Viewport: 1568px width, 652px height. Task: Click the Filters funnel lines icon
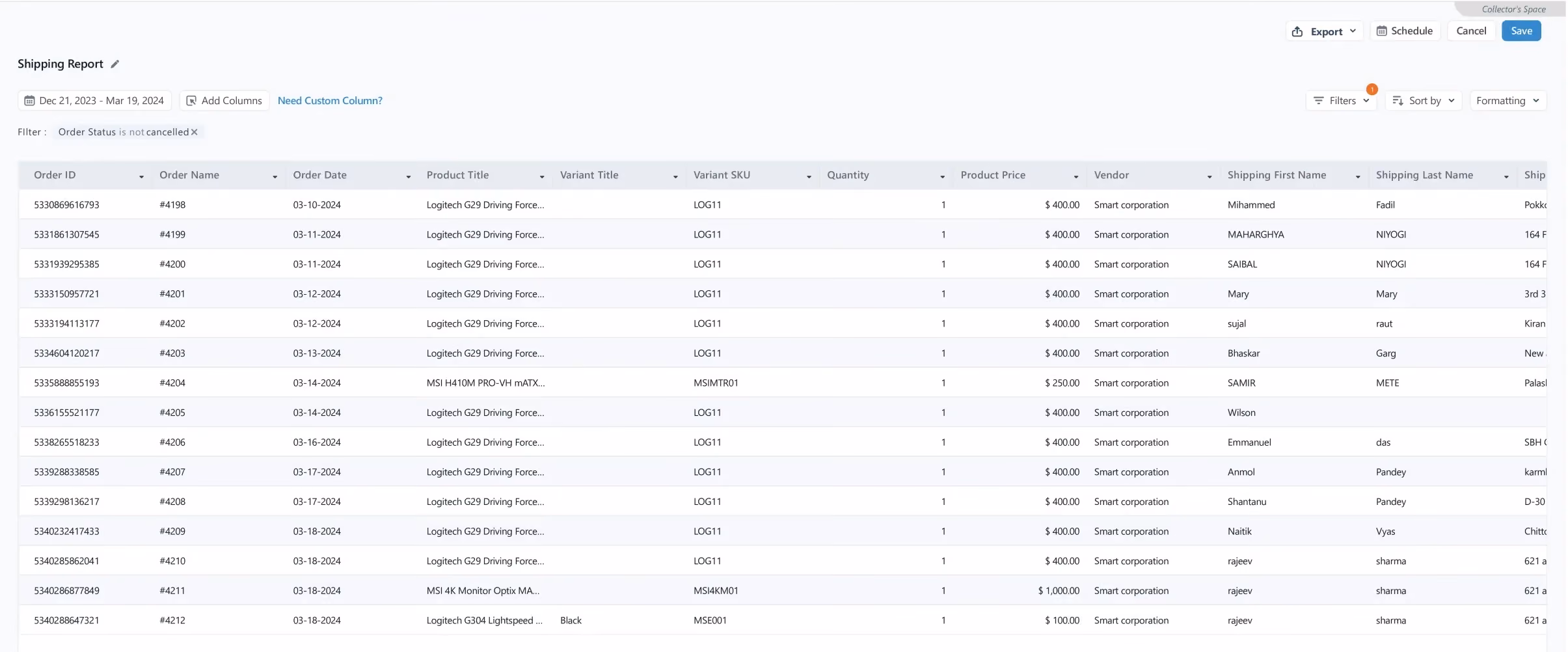1319,101
